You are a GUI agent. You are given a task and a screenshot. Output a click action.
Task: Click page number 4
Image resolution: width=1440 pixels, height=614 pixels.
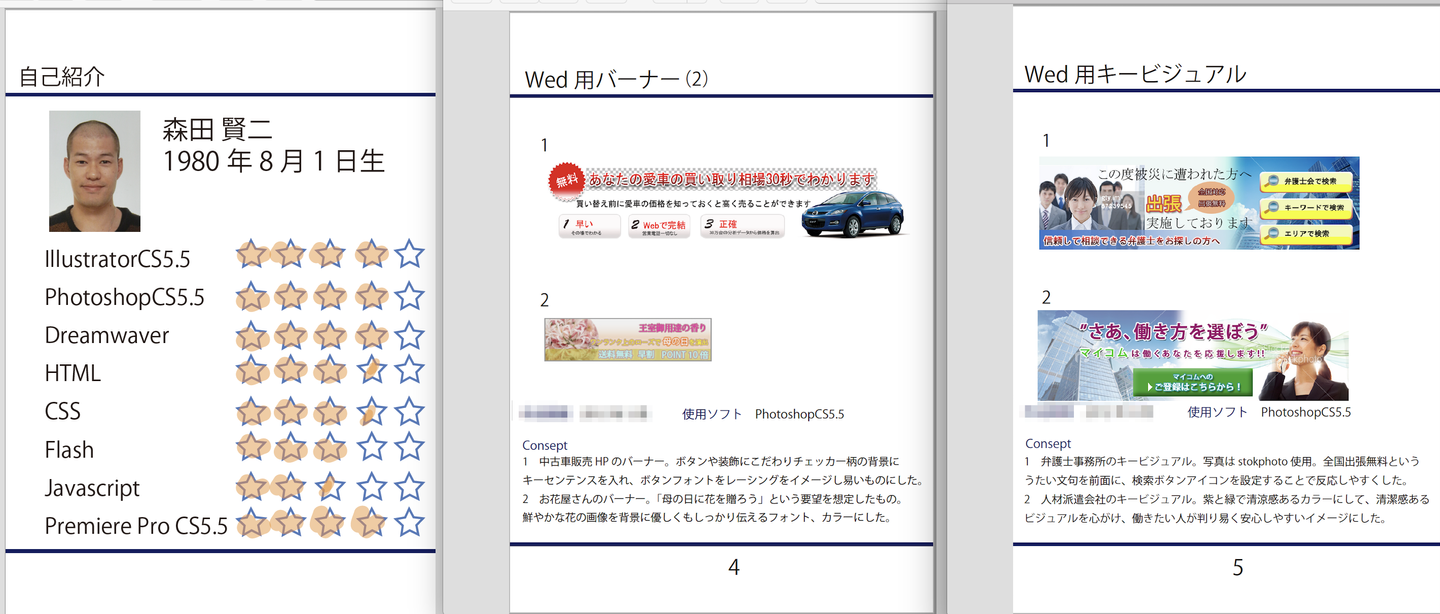pos(734,567)
